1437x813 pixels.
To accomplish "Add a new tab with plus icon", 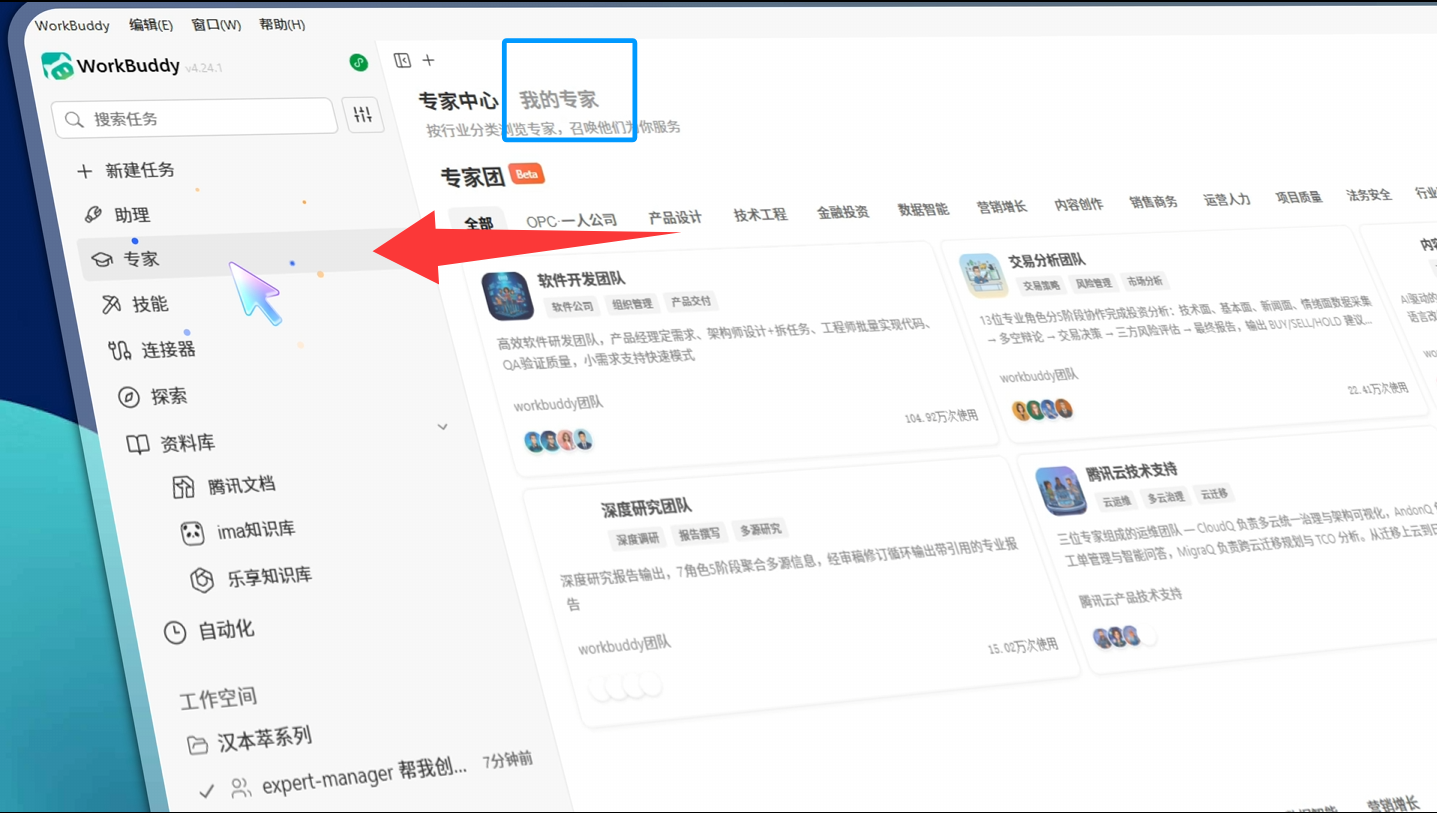I will (x=428, y=60).
